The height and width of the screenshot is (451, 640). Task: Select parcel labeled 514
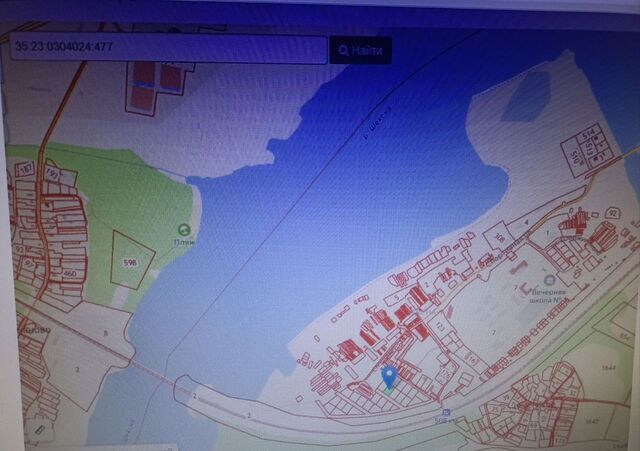[589, 134]
